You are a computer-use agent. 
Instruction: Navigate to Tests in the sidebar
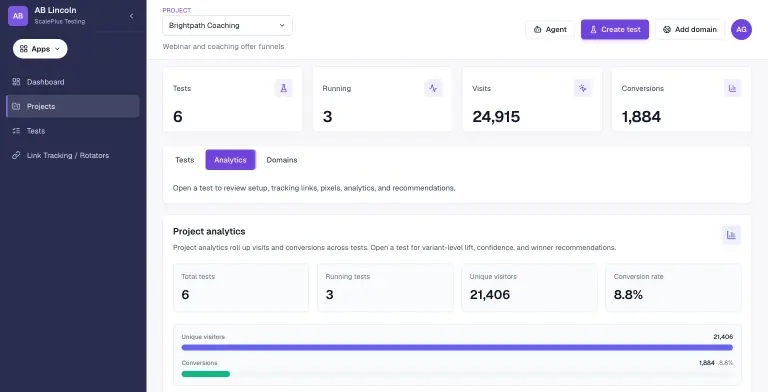pyautogui.click(x=72, y=131)
